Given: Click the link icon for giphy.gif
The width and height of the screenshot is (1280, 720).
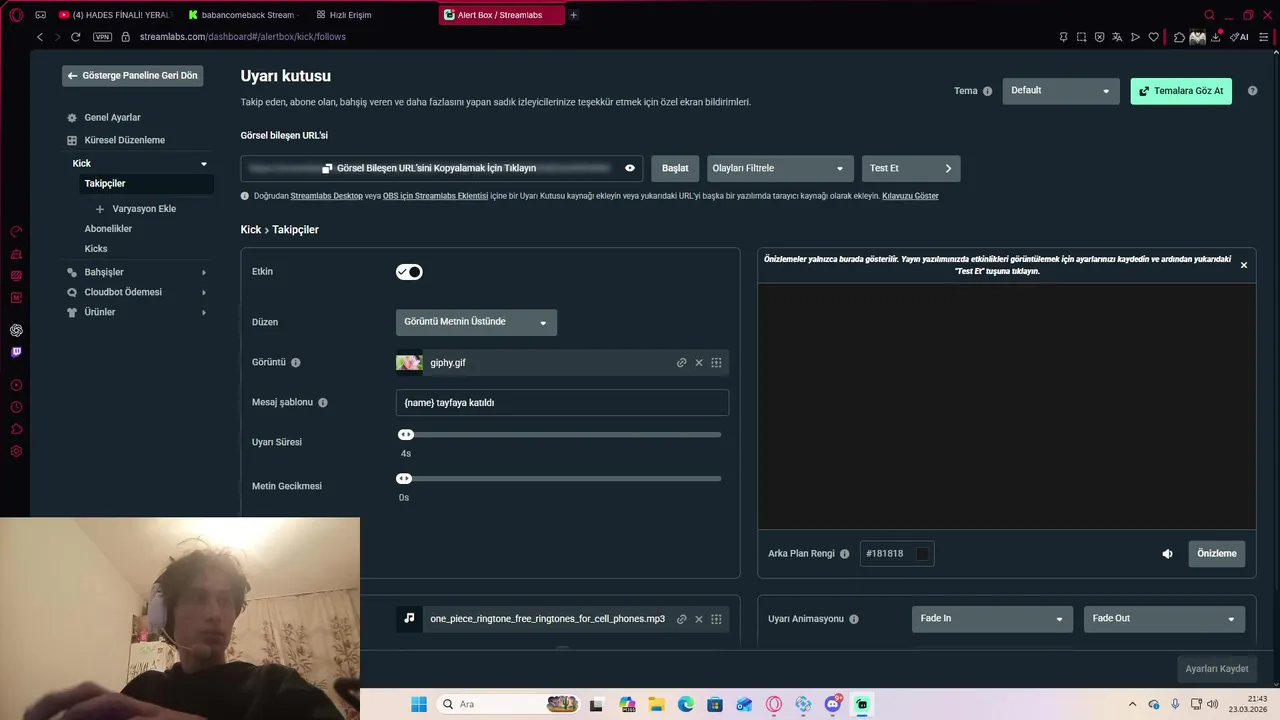Looking at the screenshot, I should [681, 363].
